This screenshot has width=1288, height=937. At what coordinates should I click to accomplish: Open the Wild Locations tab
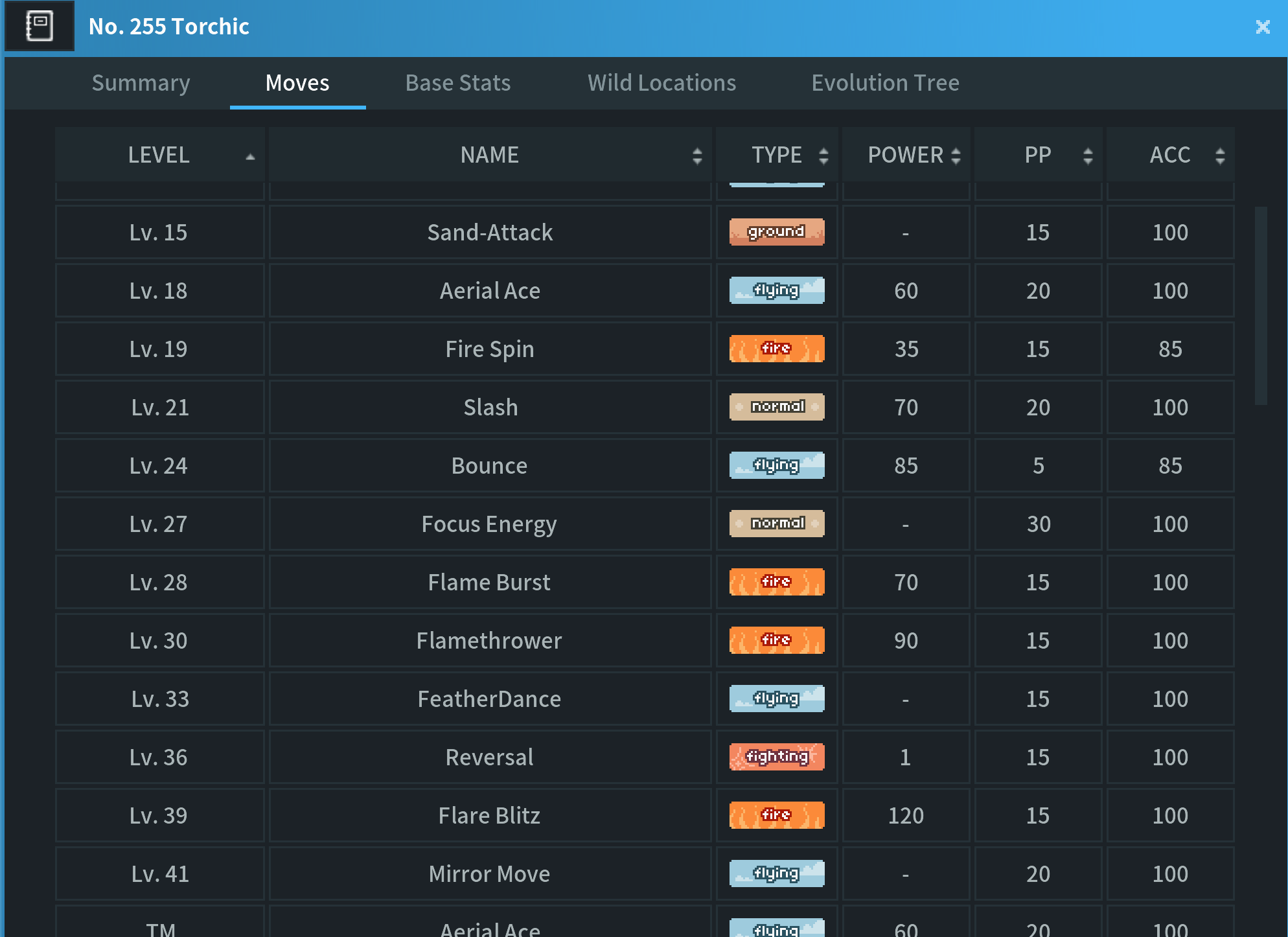tap(662, 82)
